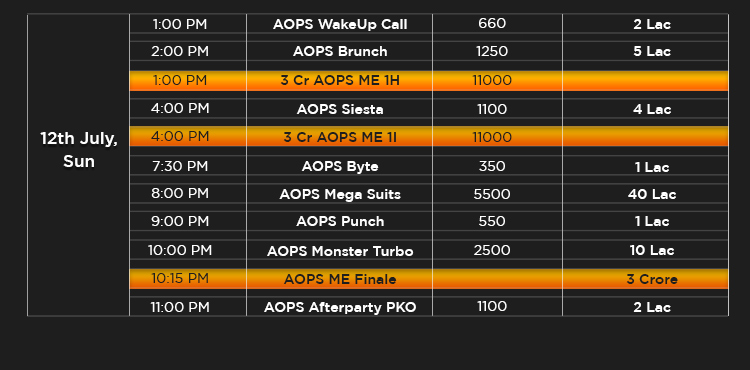Select the 5500 buy-in value
The image size is (750, 370).
point(492,194)
